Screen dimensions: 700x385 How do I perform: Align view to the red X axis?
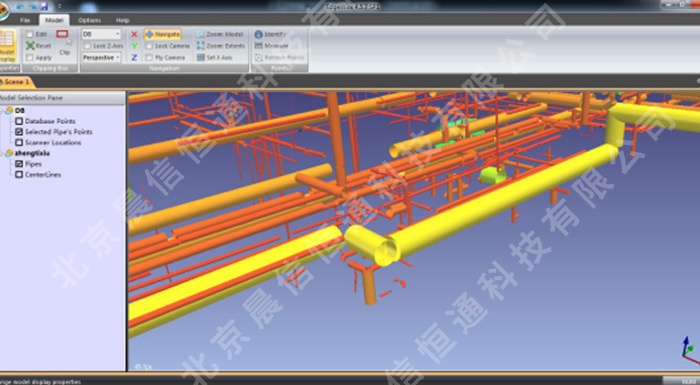[x=134, y=34]
